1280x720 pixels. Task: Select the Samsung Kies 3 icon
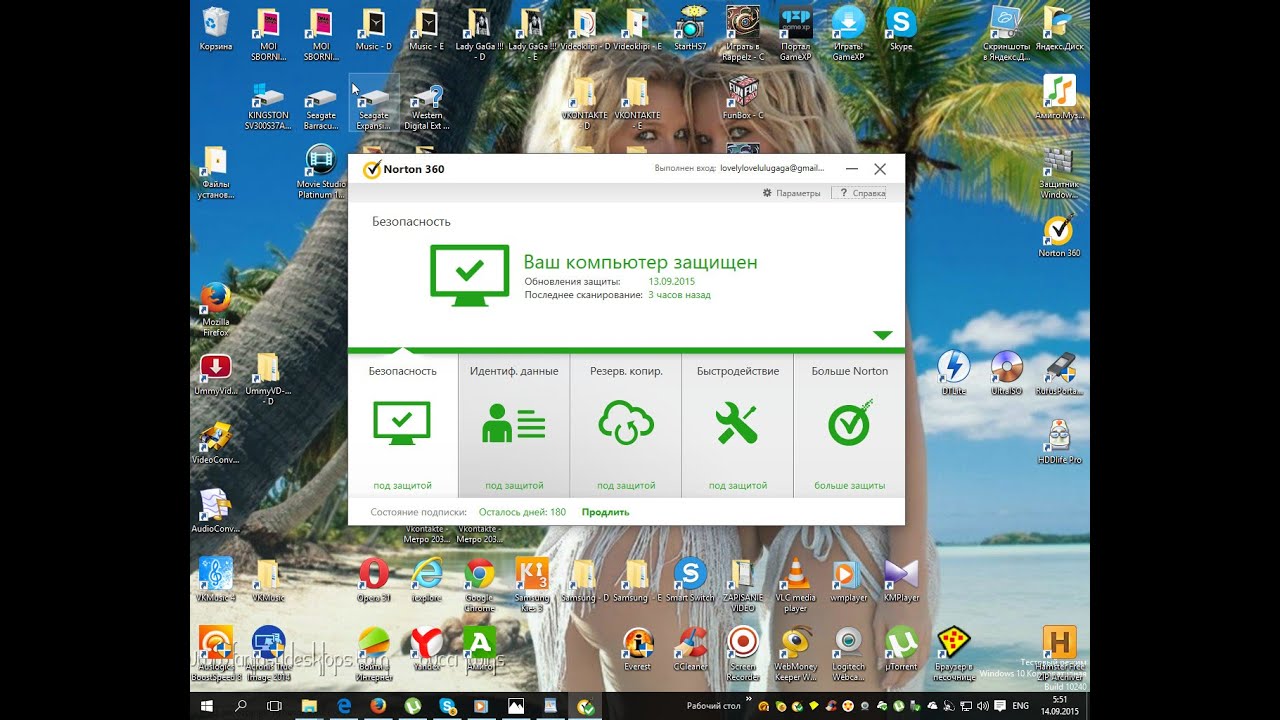click(x=532, y=584)
